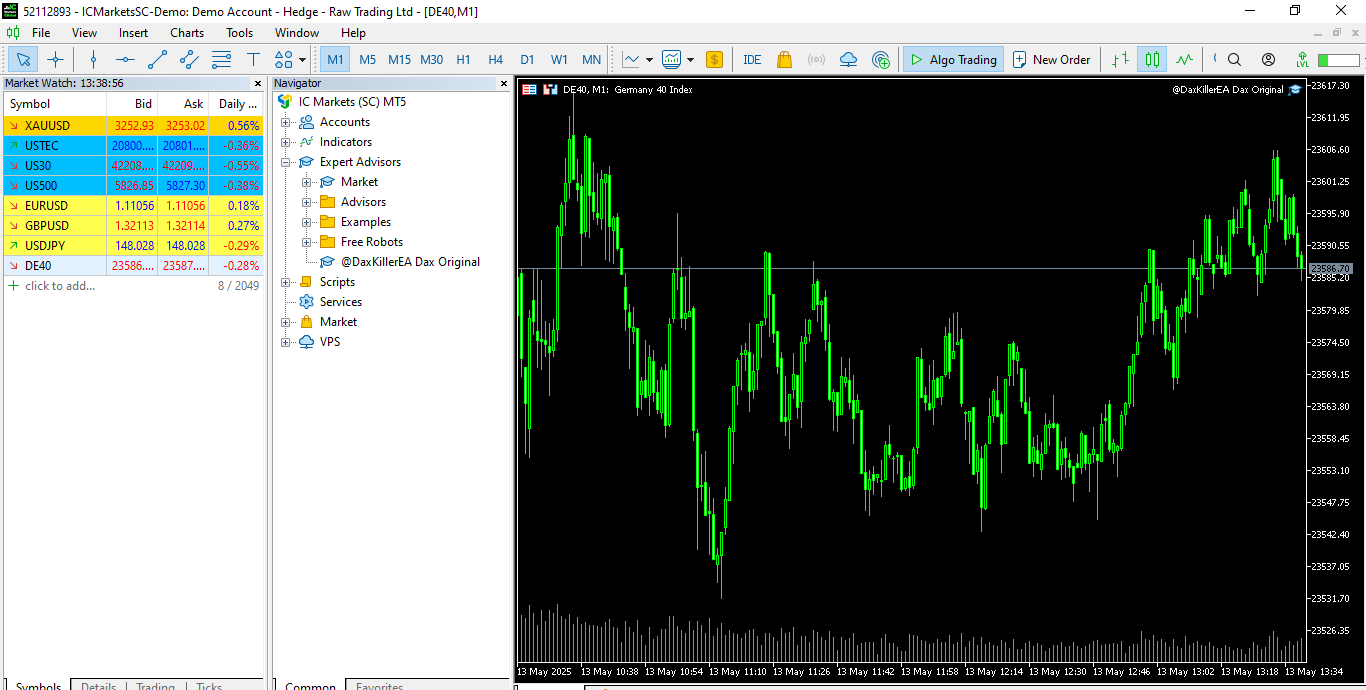Viewport: 1366px width, 690px height.
Task: Switch chart to bar chart display
Action: [x=1120, y=60]
